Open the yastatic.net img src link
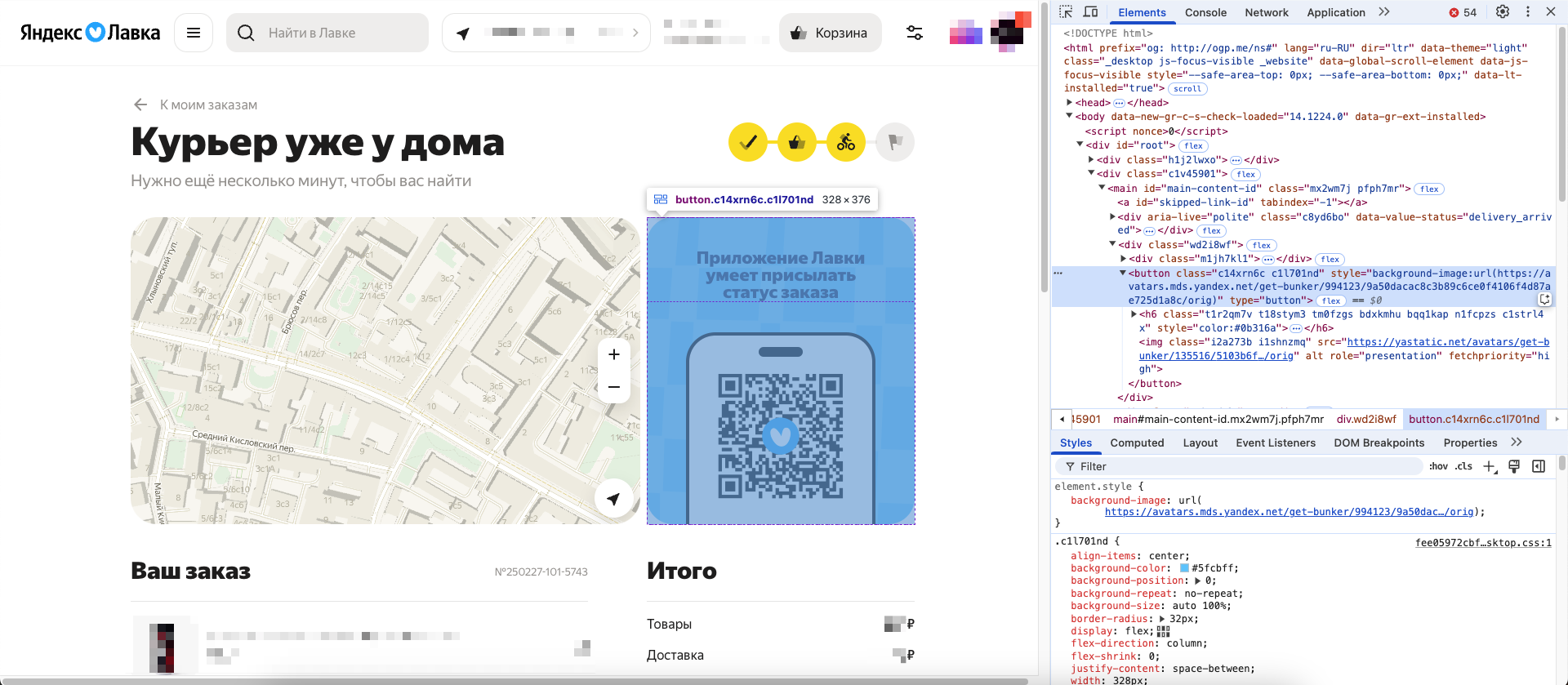 [1344, 349]
